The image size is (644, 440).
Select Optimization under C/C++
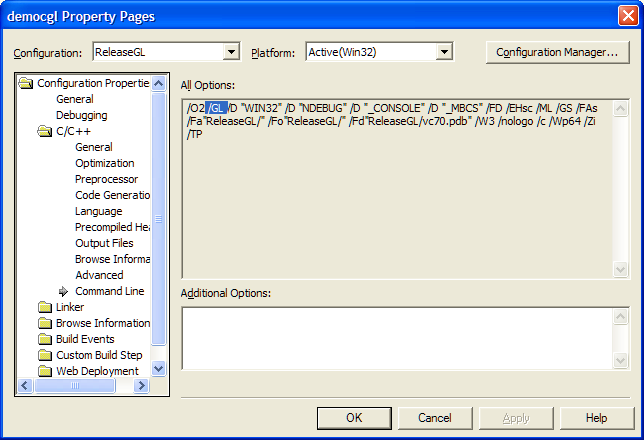point(105,163)
